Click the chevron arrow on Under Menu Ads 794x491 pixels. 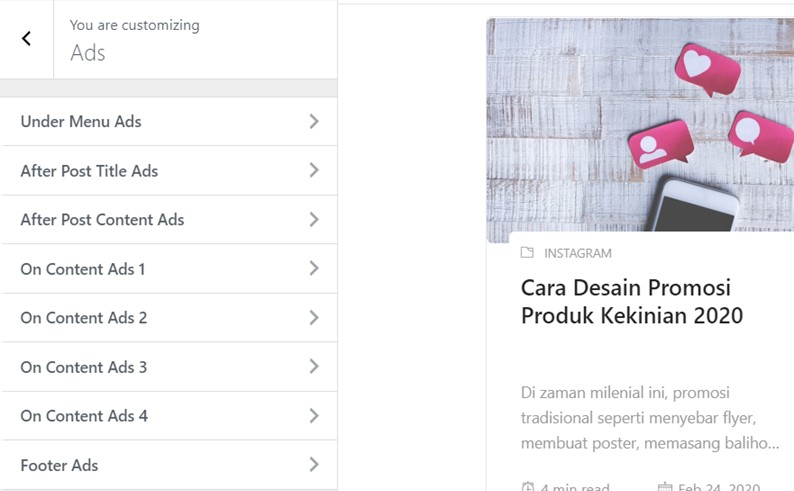tap(314, 121)
